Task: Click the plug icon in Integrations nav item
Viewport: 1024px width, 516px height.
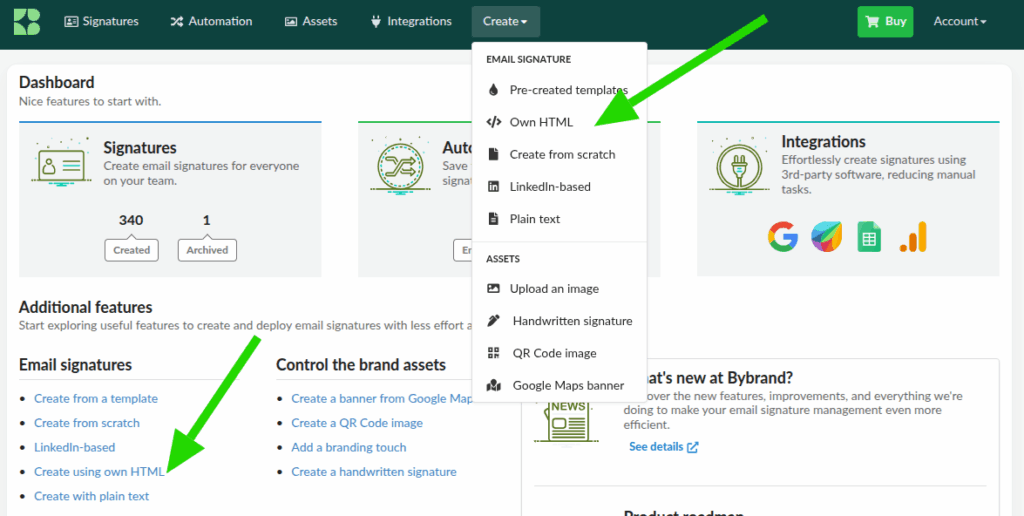Action: click(376, 22)
